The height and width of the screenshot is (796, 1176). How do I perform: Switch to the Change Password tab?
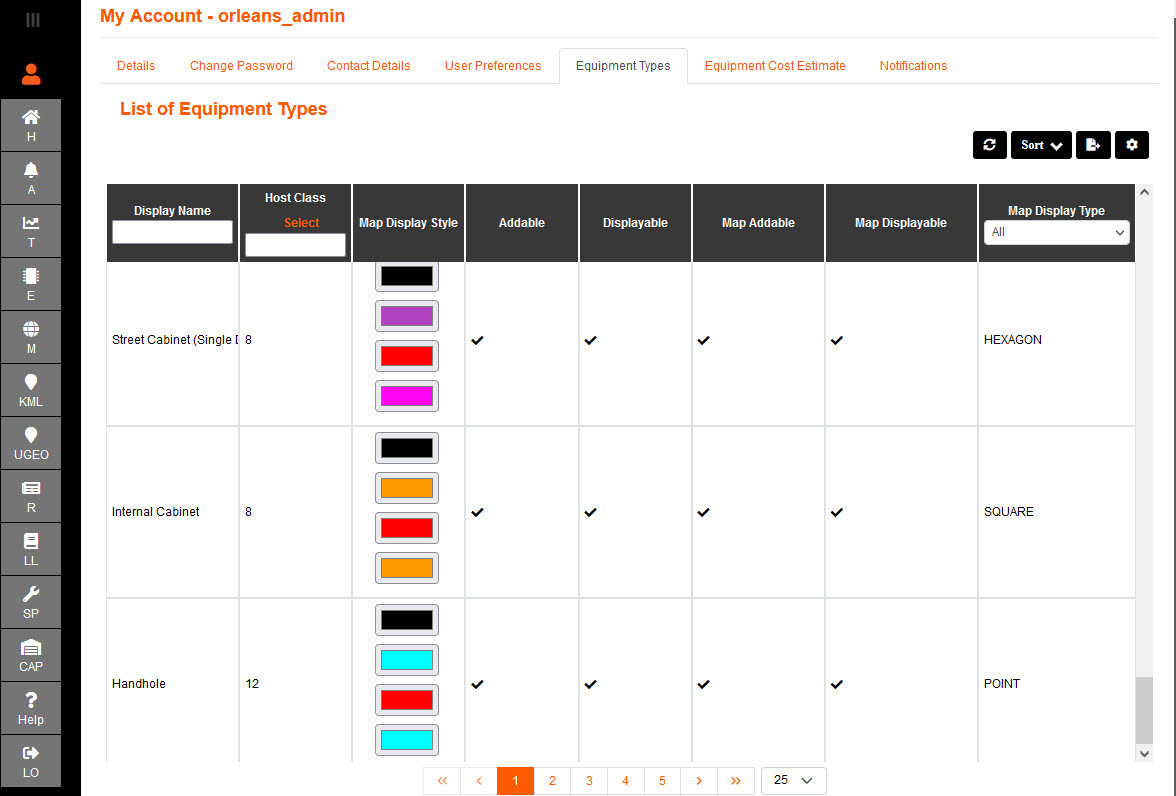pyautogui.click(x=241, y=66)
